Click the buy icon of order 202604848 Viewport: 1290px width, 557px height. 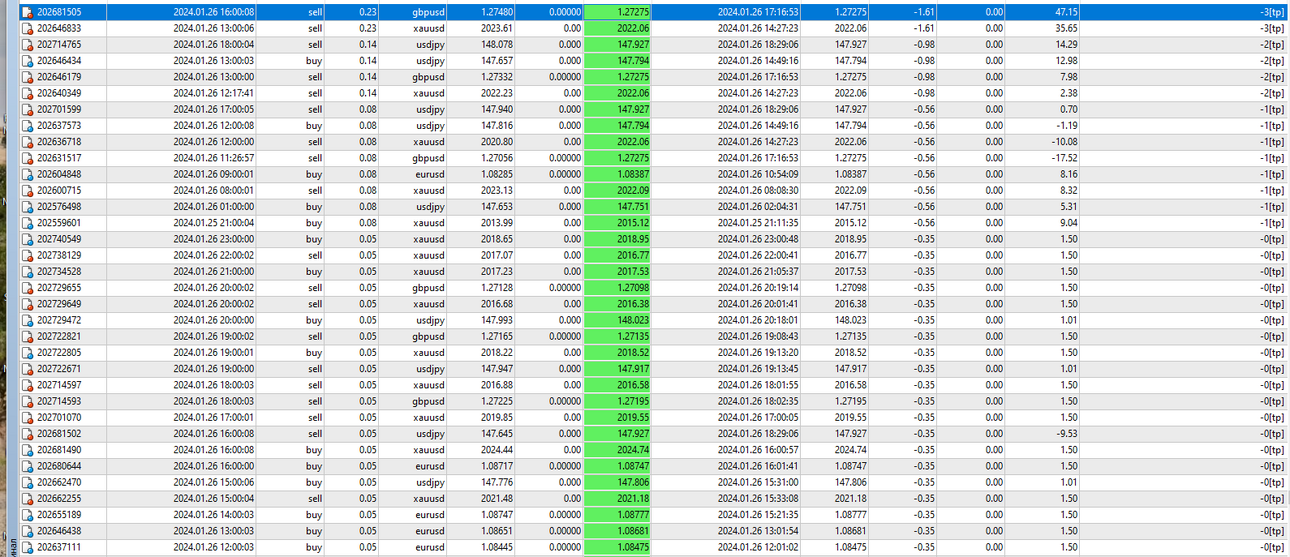(27, 174)
